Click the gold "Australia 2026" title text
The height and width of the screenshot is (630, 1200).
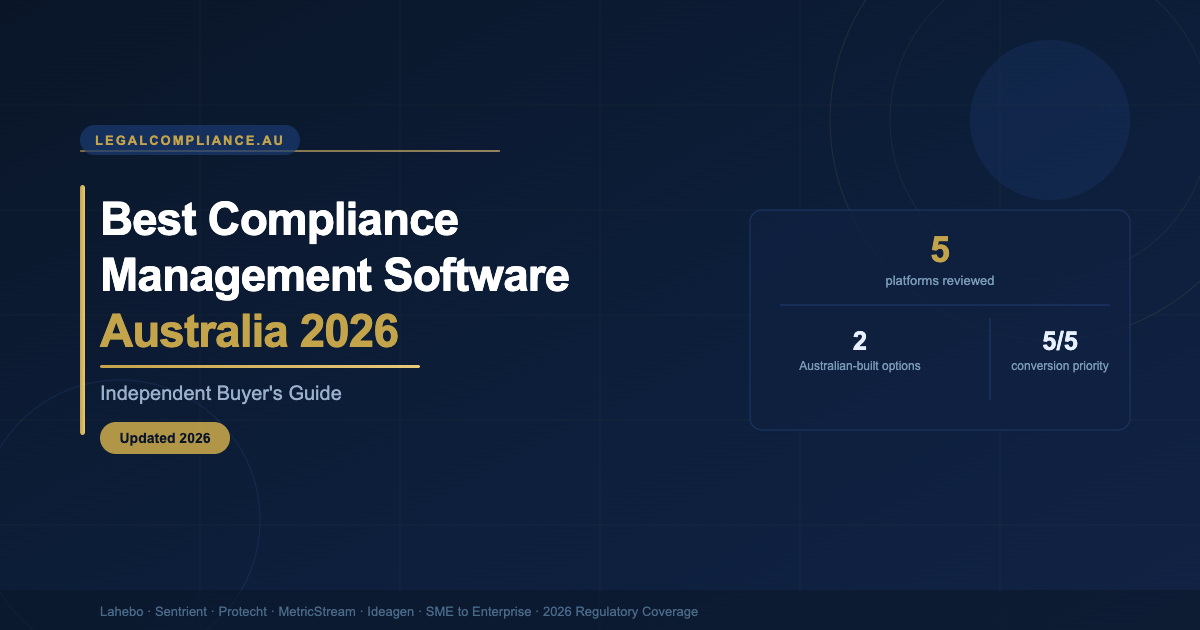coord(249,331)
